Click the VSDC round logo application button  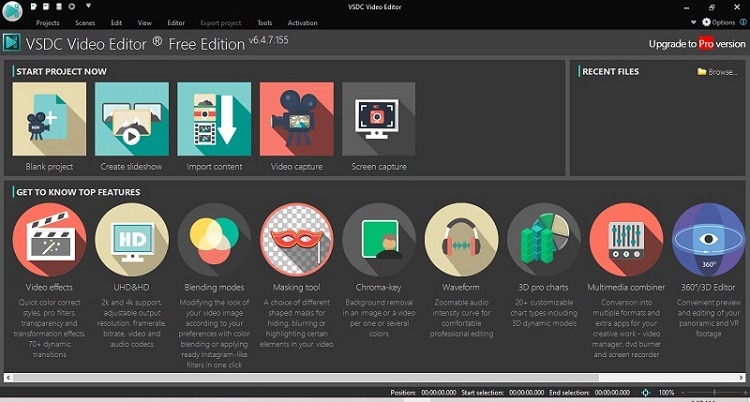12,11
